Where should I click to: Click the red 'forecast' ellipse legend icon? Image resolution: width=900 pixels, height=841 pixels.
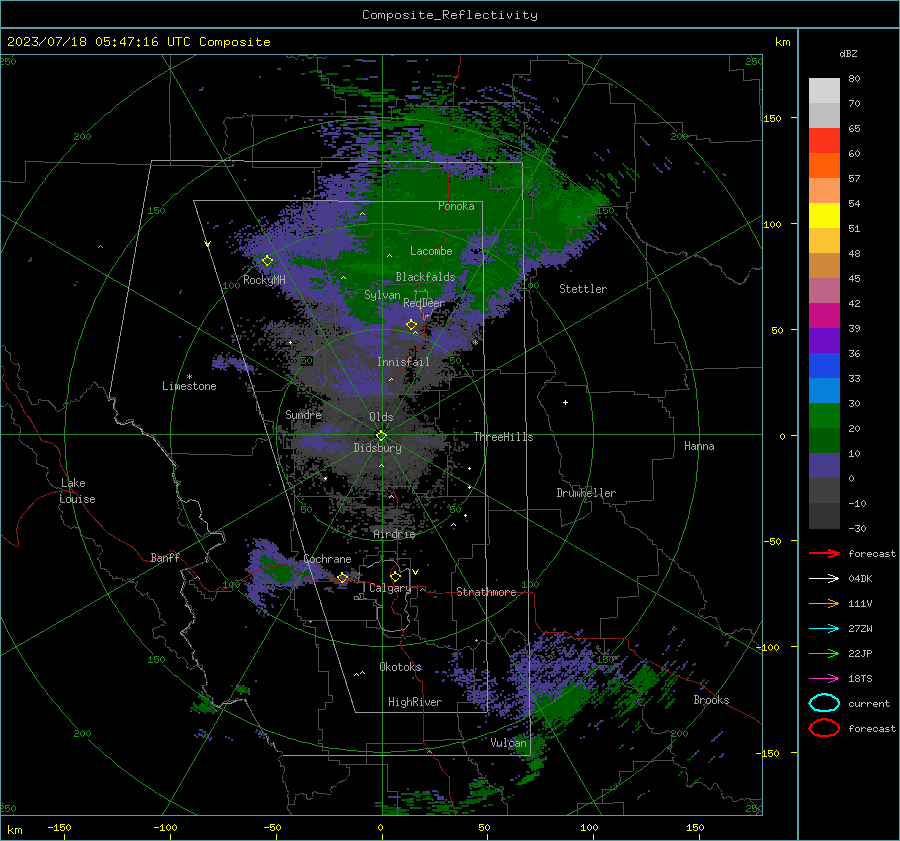[x=824, y=728]
